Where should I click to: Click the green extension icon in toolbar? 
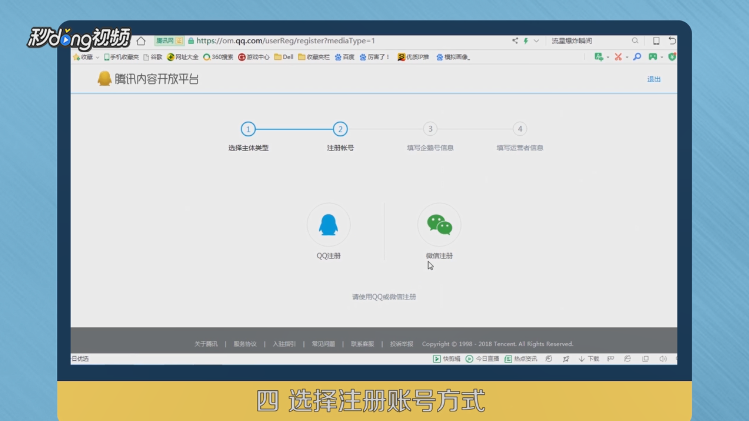pyautogui.click(x=599, y=57)
